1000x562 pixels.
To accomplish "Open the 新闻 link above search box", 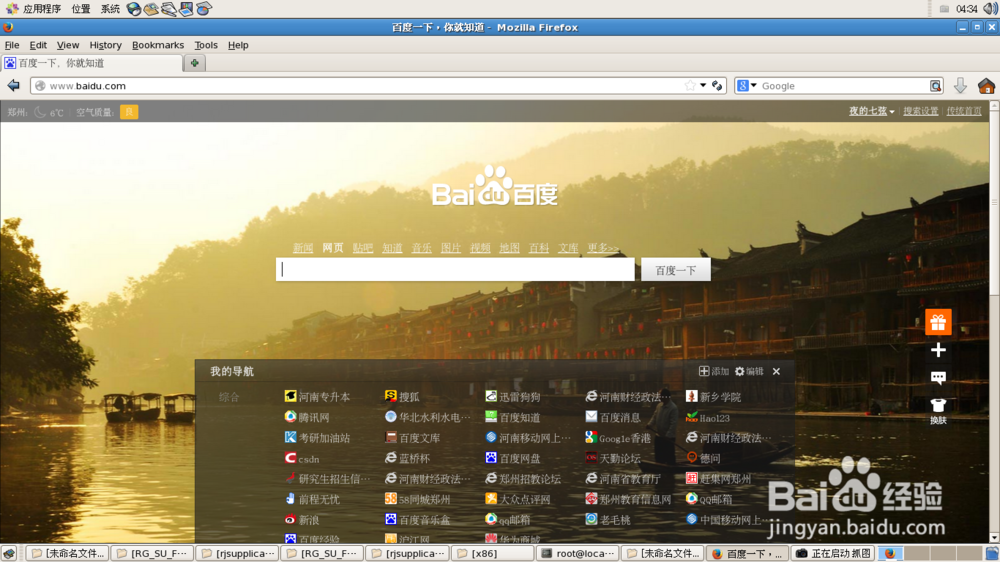I will coord(303,248).
